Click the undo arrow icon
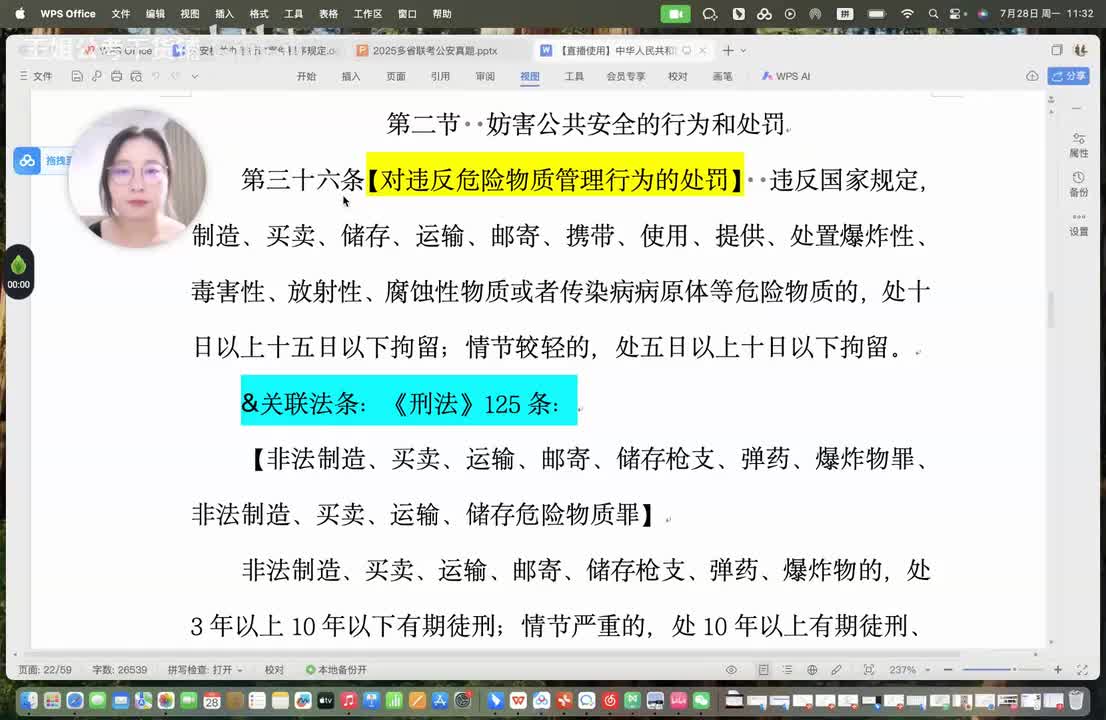 [x=156, y=76]
